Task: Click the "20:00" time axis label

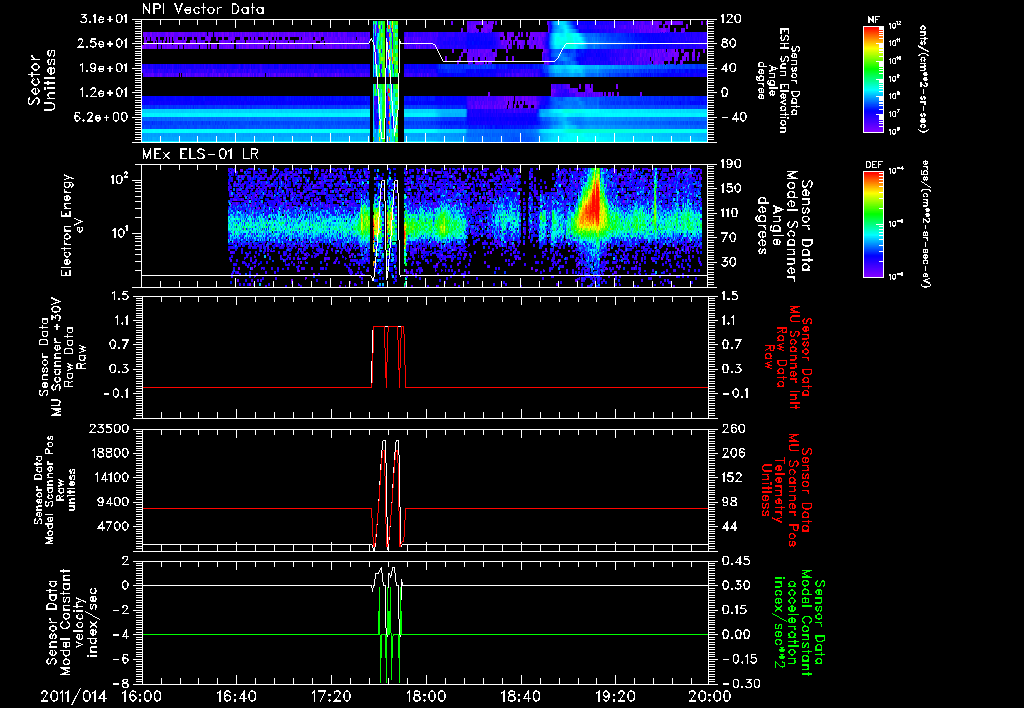Action: 710,696
